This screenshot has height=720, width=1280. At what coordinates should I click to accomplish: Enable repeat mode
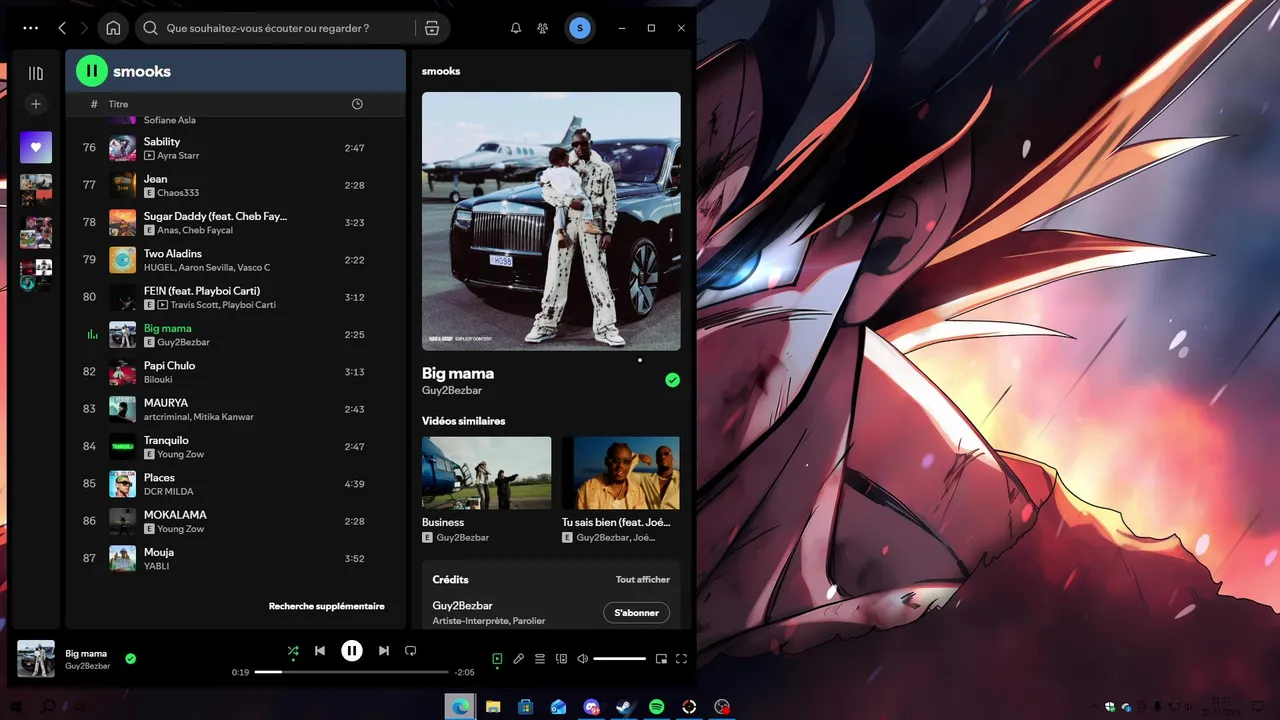410,651
